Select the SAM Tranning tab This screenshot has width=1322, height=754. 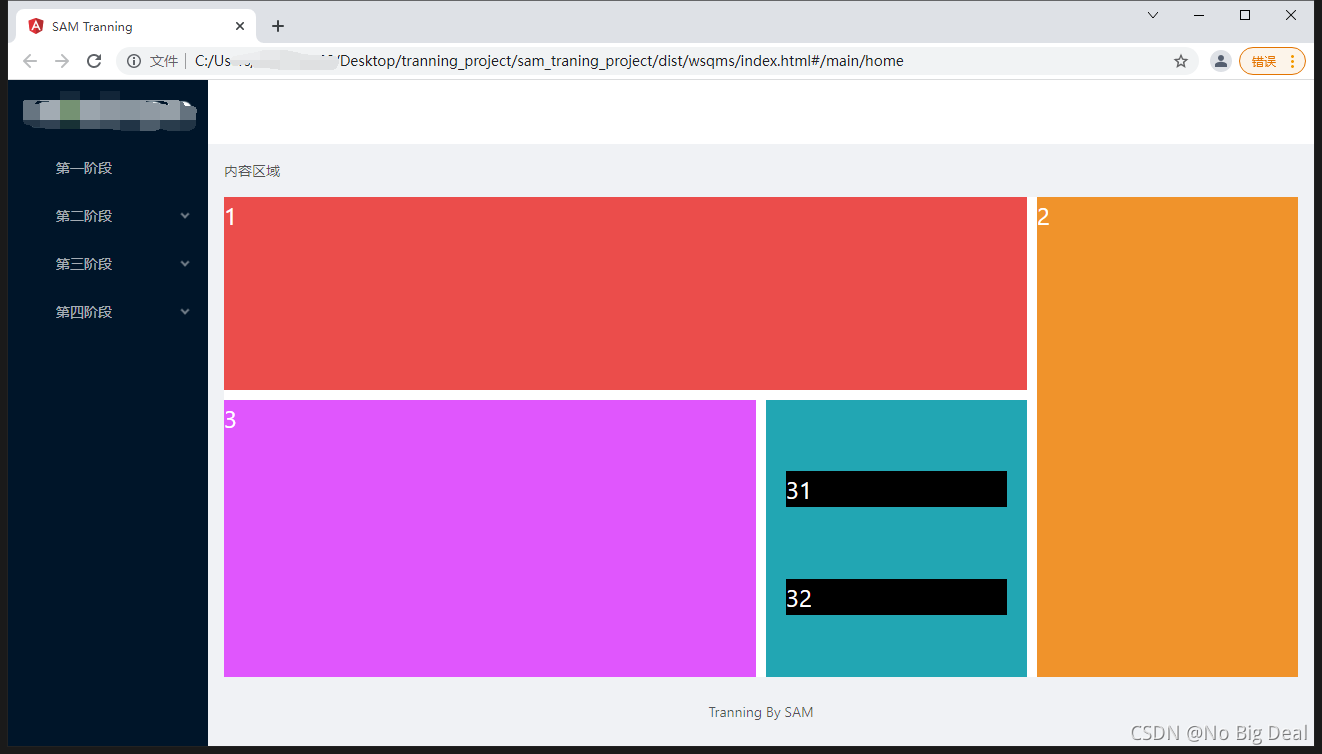[137, 26]
